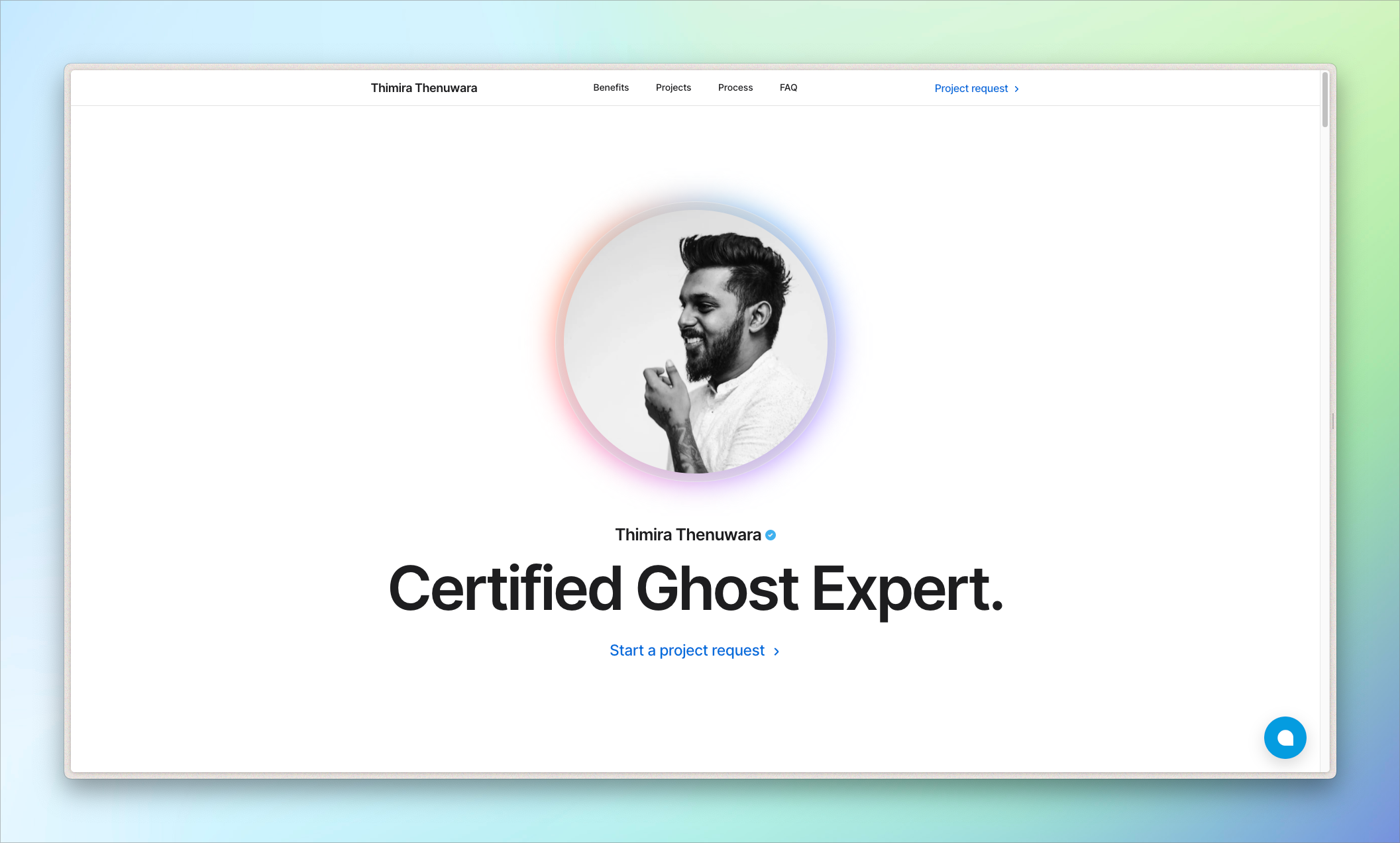Click the "Certified Ghost Expert." headline
This screenshot has width=1400, height=843.
(x=696, y=588)
